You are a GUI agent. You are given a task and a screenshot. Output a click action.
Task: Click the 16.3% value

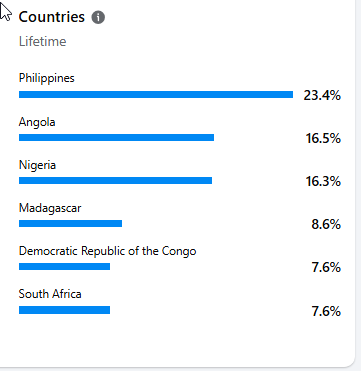pyautogui.click(x=323, y=181)
